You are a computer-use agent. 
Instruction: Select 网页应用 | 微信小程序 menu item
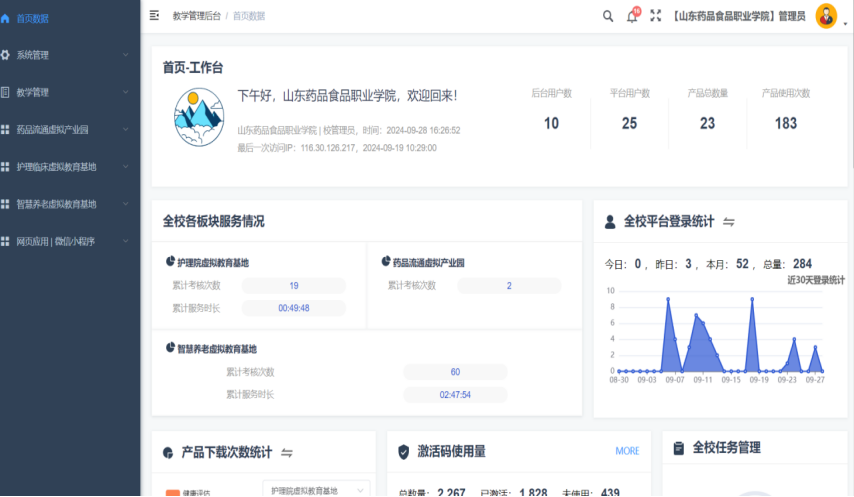click(x=60, y=241)
